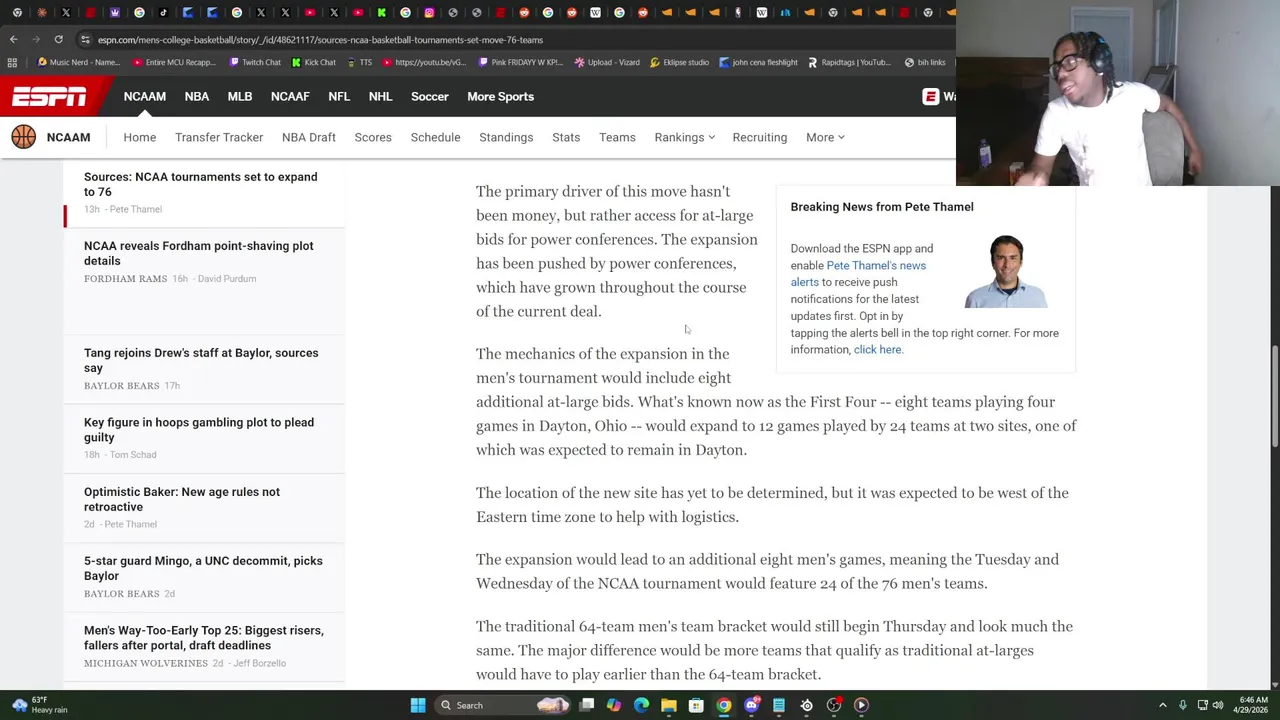Open the Soccer section
1280x720 pixels.
[x=430, y=96]
